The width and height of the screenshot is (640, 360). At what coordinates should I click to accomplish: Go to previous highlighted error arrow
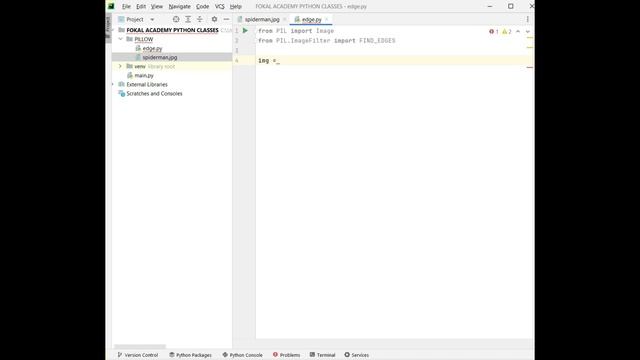point(518,31)
